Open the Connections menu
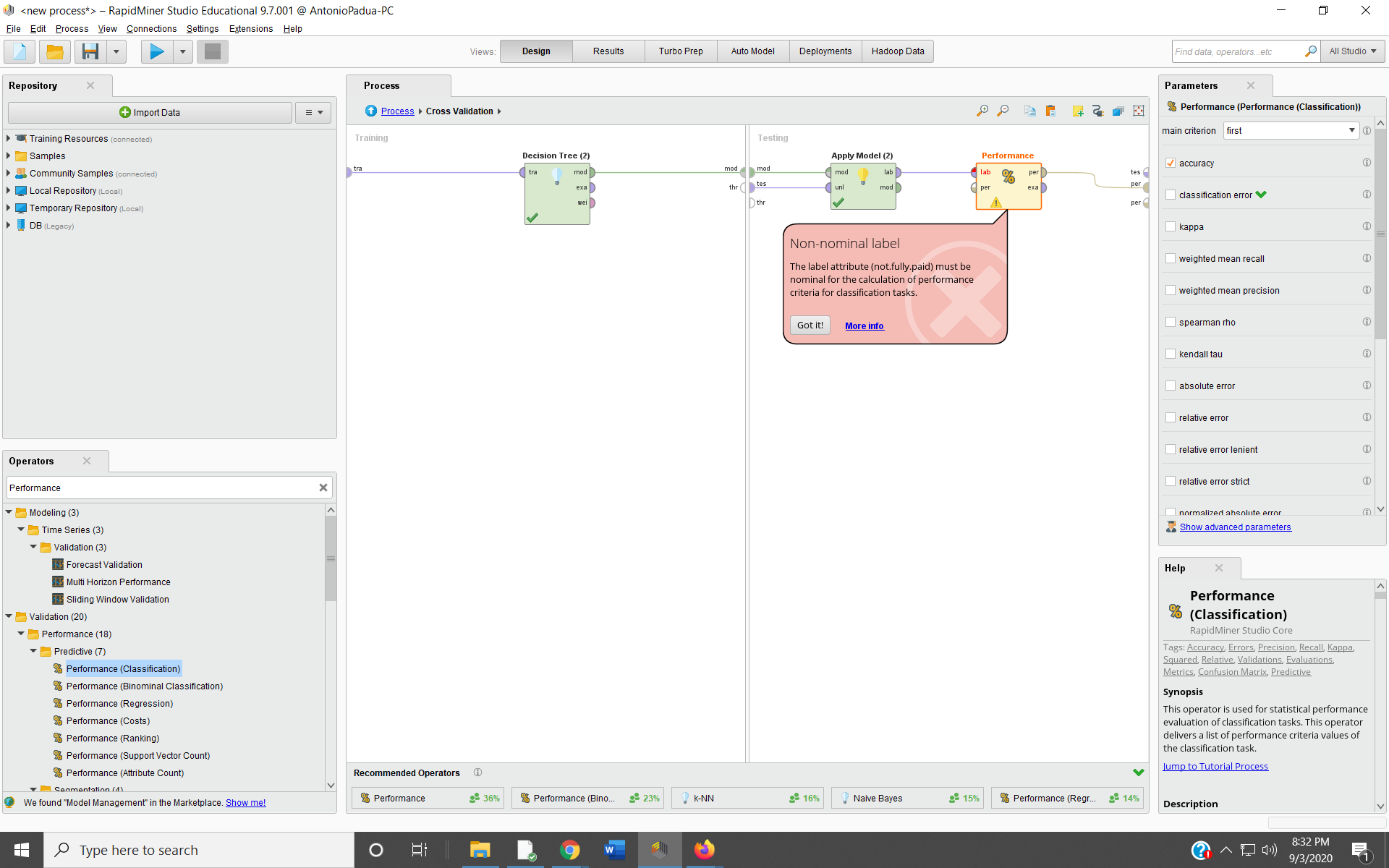 [x=151, y=29]
